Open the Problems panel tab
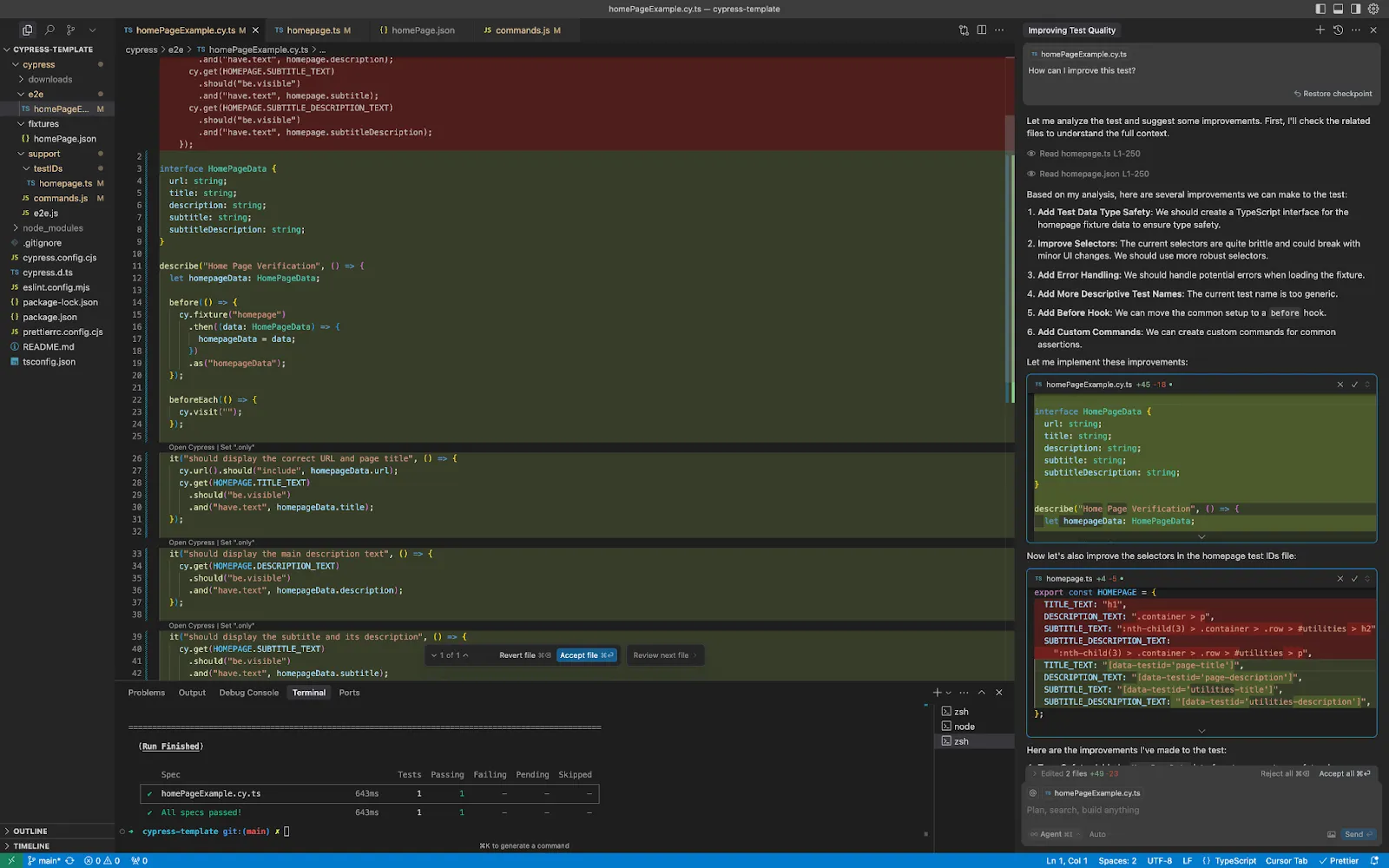 point(146,693)
